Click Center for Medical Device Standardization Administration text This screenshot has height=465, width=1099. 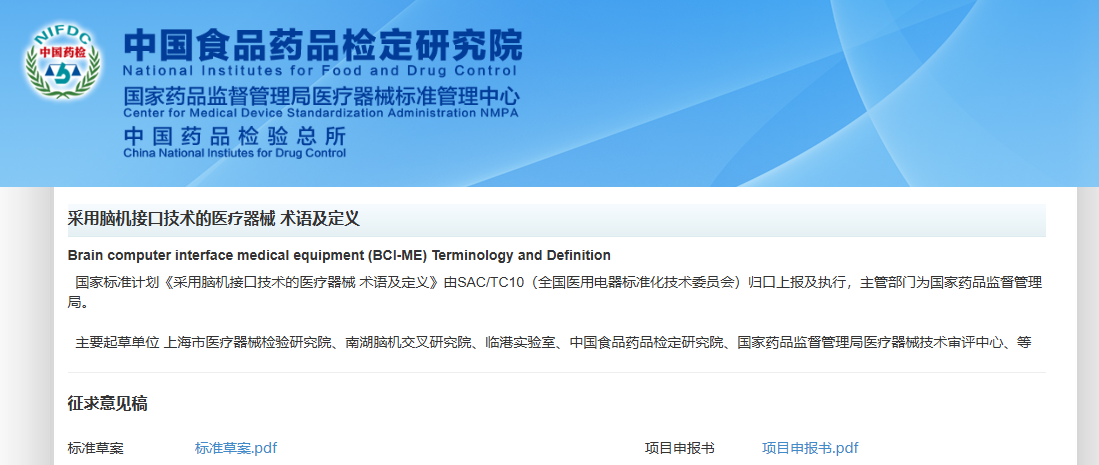click(x=321, y=114)
